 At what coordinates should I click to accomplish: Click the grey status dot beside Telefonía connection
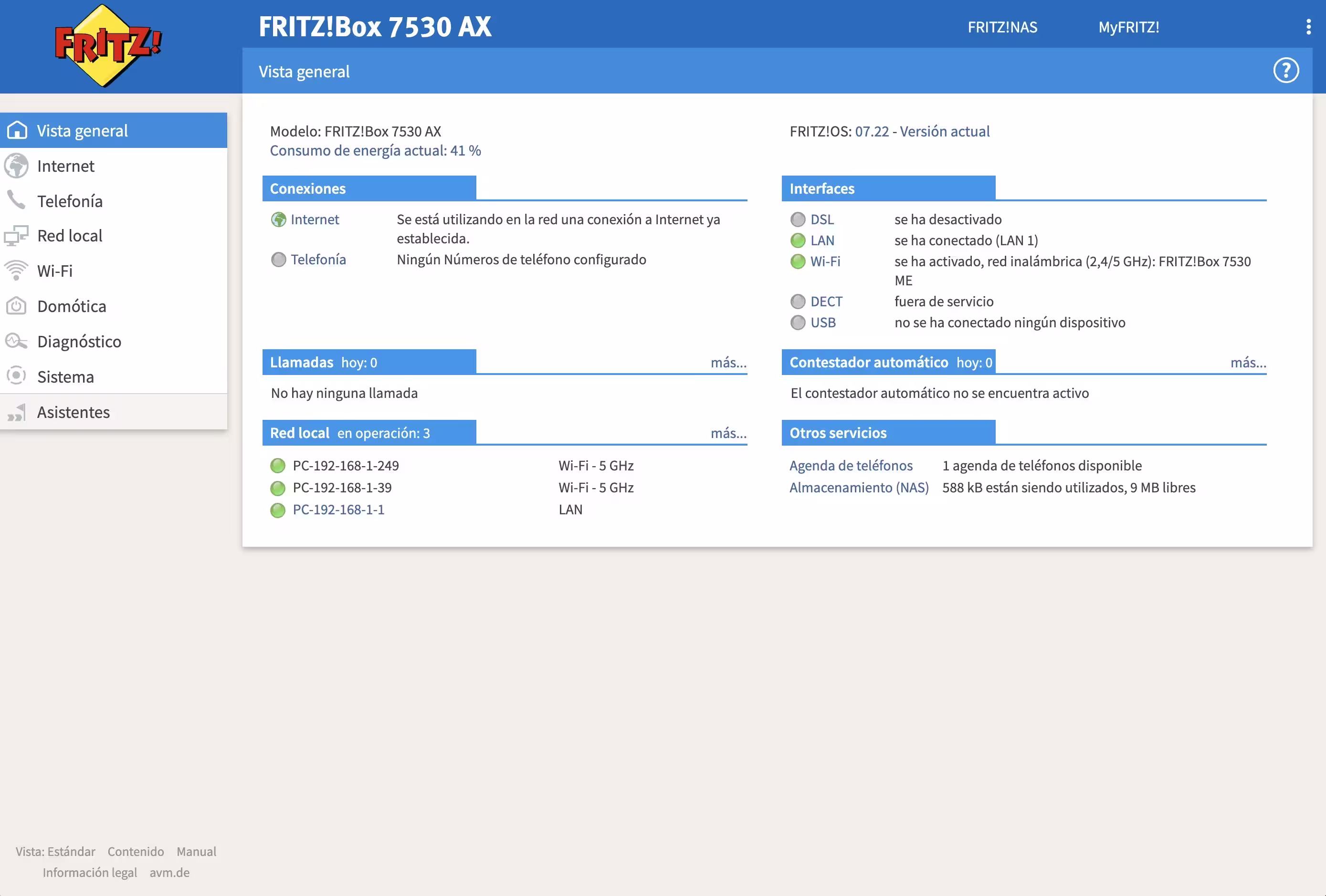point(278,260)
